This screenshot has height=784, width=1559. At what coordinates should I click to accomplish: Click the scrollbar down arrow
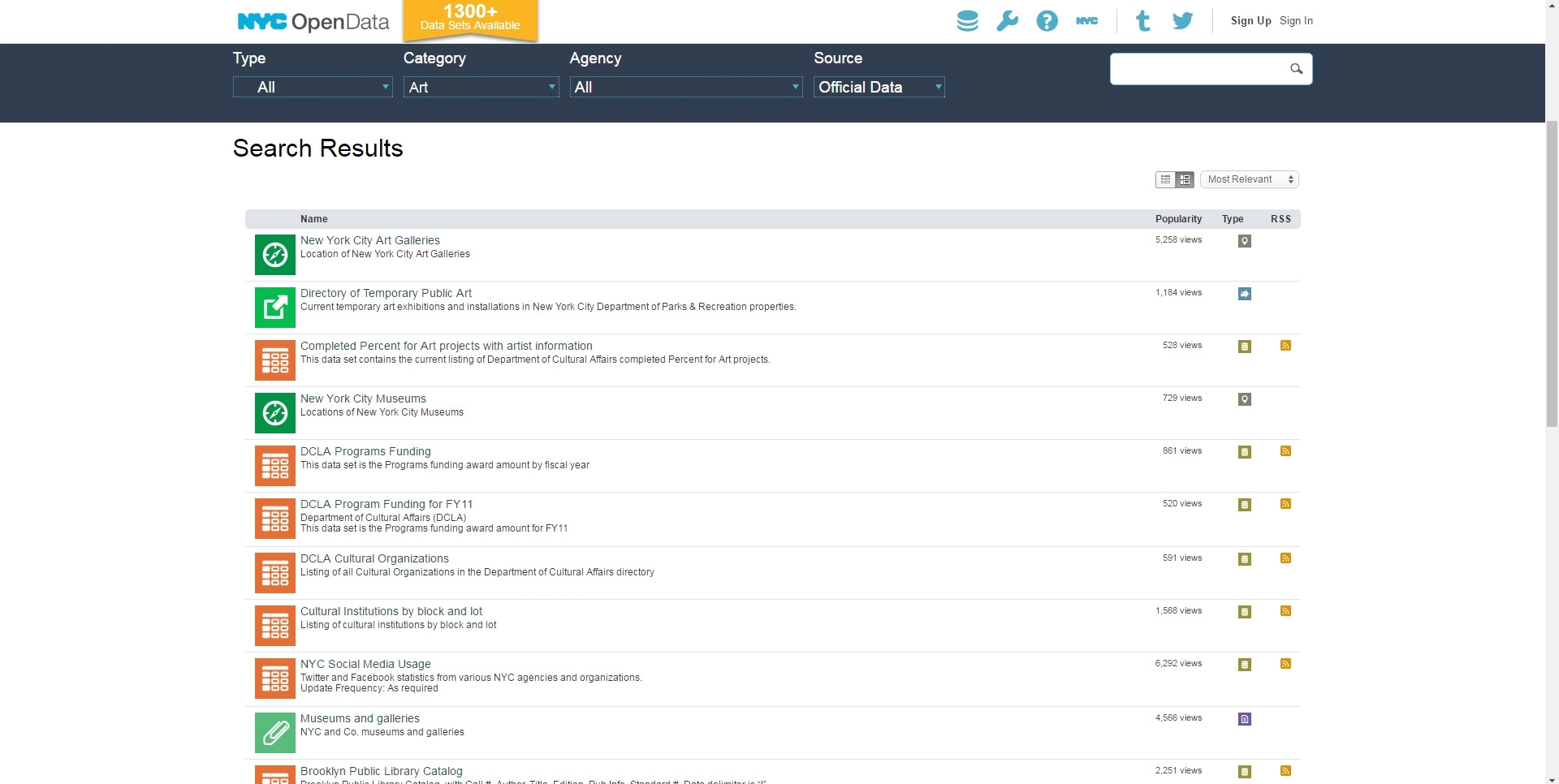click(x=1552, y=778)
